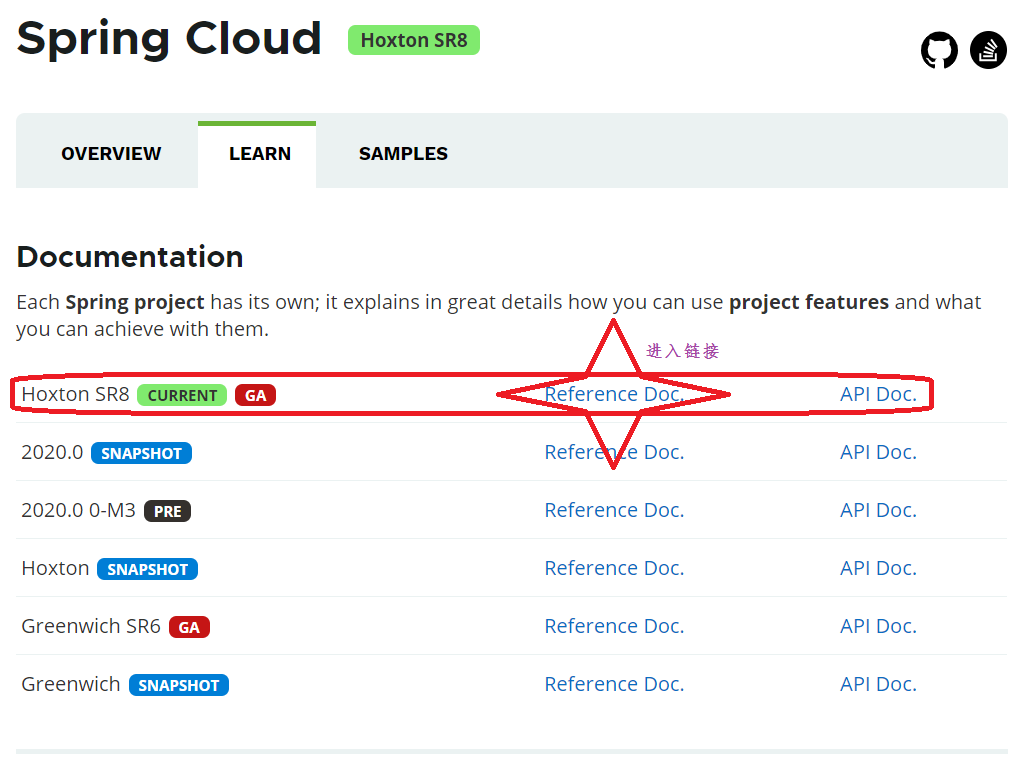This screenshot has height=765, width=1019.
Task: Open Reference Doc. for 2020.0 0-M3
Action: click(x=614, y=510)
